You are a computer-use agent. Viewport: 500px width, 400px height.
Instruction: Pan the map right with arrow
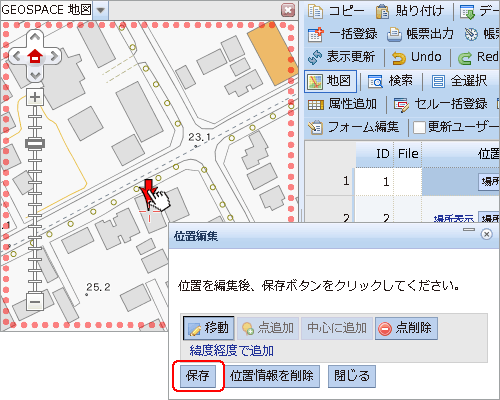coord(54,56)
